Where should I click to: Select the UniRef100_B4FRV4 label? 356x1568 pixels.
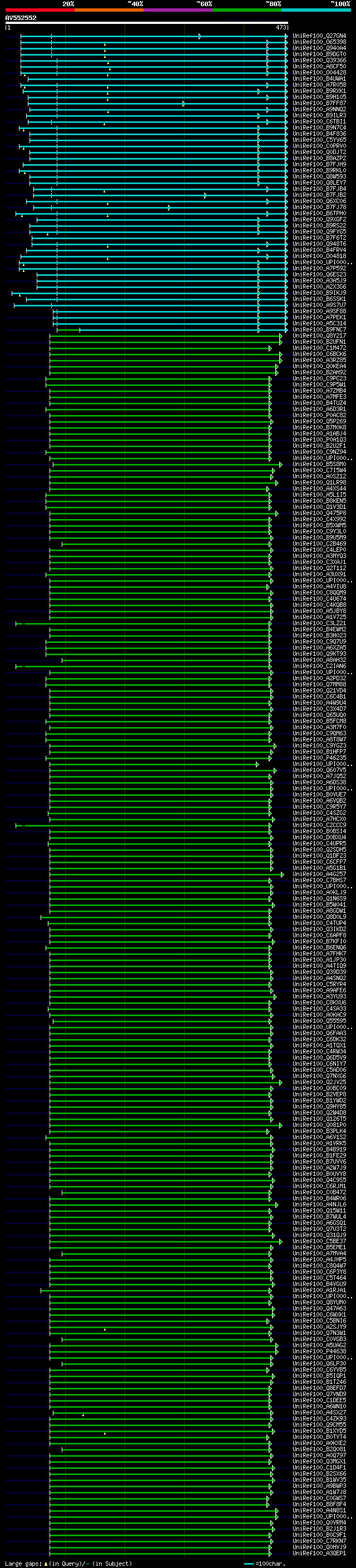tap(319, 250)
